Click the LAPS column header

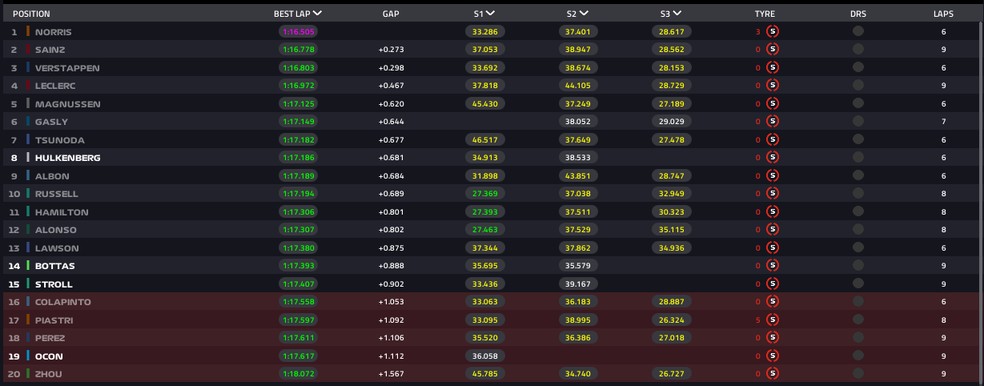pos(943,14)
